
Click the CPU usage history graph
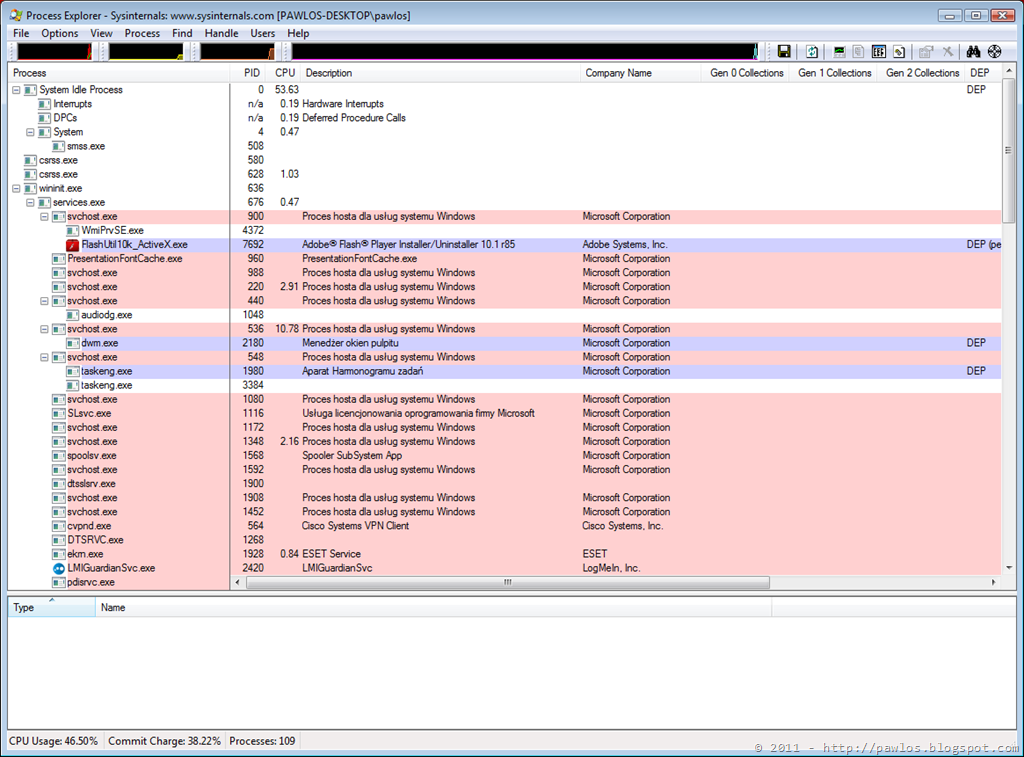click(x=54, y=52)
